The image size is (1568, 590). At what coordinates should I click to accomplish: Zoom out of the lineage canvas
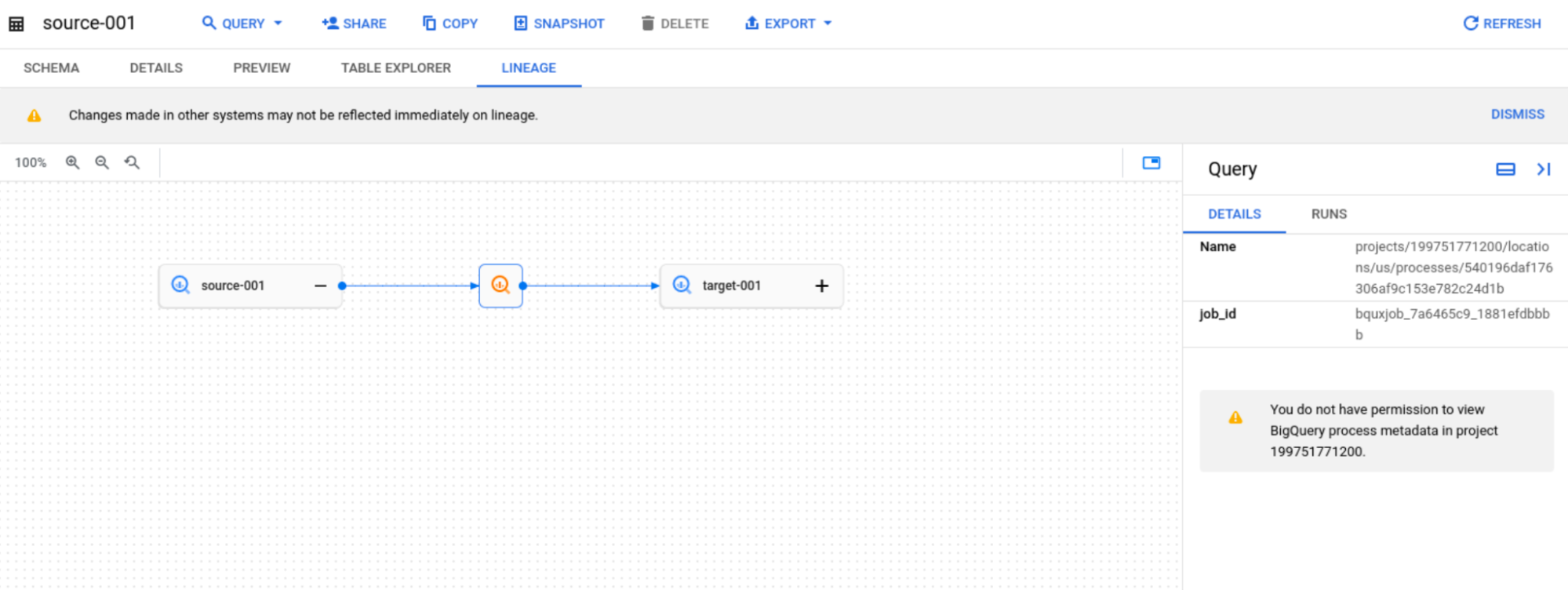[x=102, y=162]
